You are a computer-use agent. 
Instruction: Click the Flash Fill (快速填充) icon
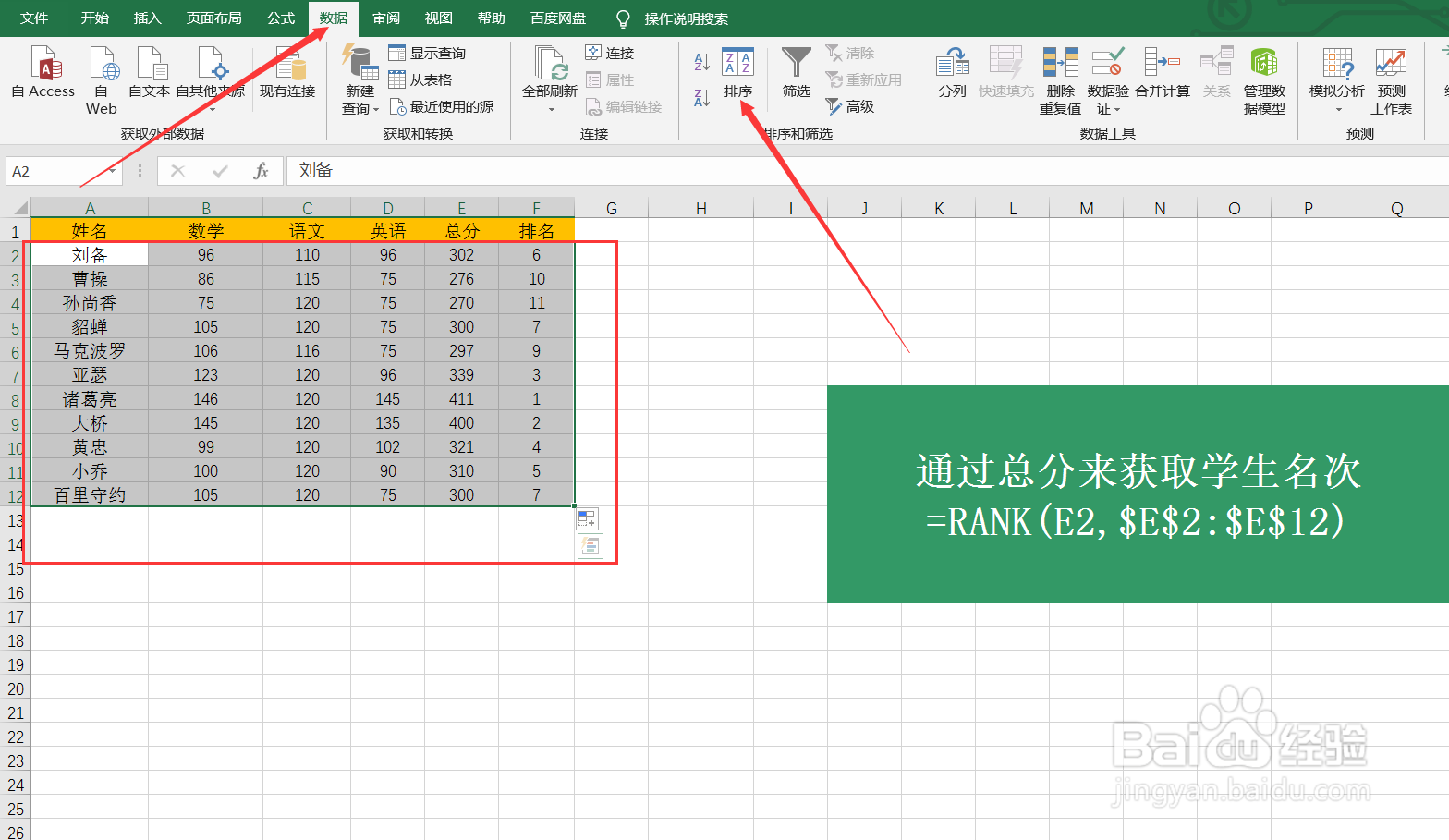pos(1005,63)
